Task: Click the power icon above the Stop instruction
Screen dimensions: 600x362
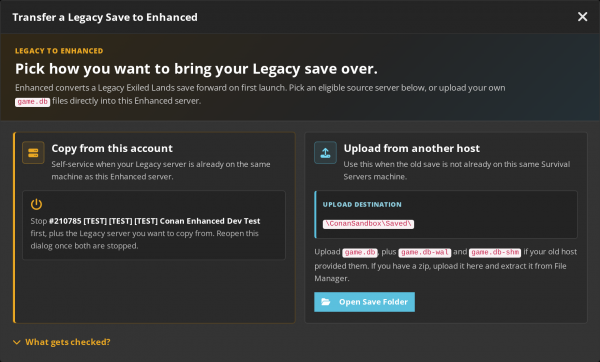Action: [36, 204]
